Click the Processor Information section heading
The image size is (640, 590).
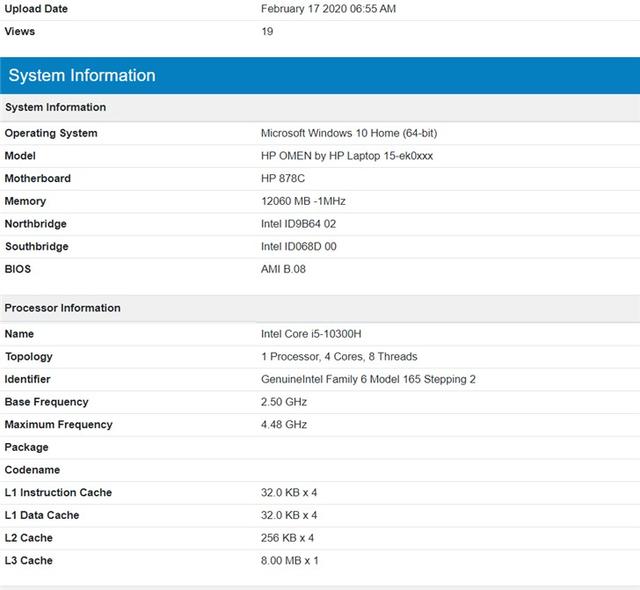(x=62, y=308)
